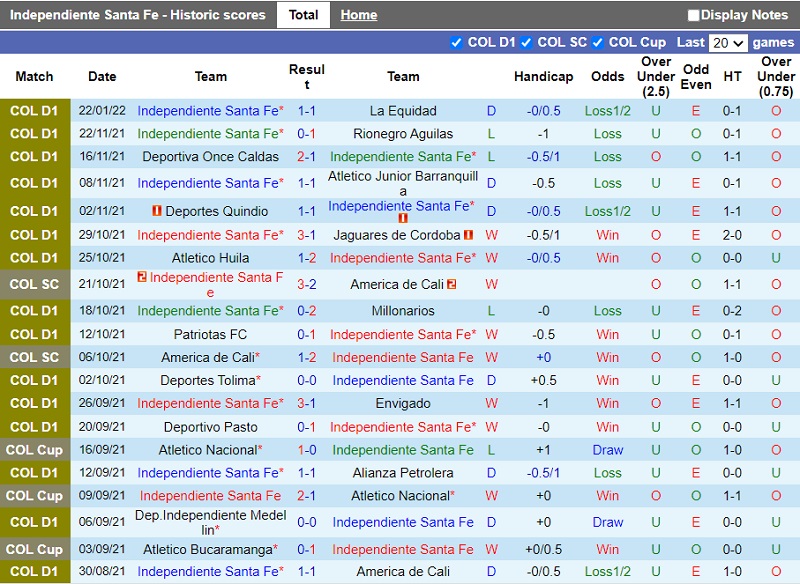Open the La Equidad team link
The image size is (800, 584).
click(x=403, y=111)
